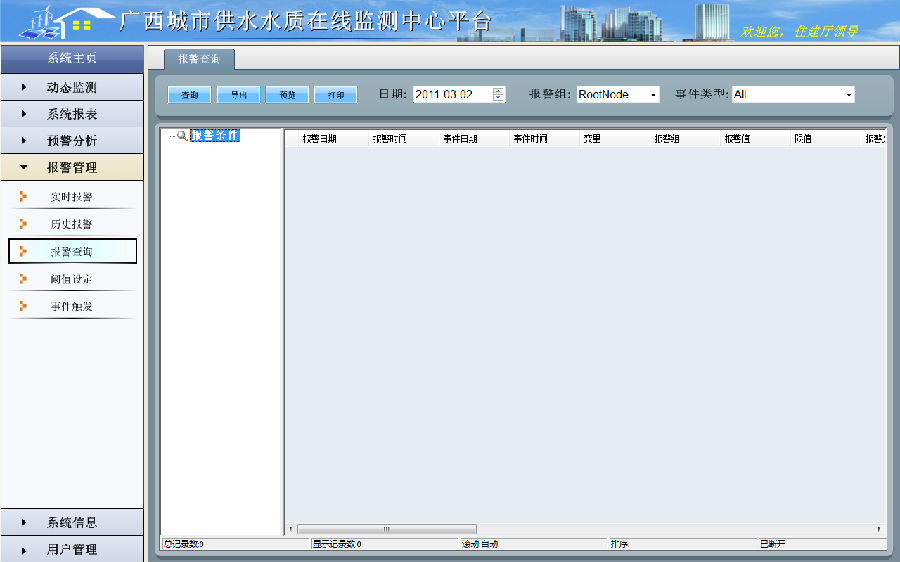This screenshot has width=900, height=562.
Task: Click the 预览 (preview) toolbar button
Action: 287,95
